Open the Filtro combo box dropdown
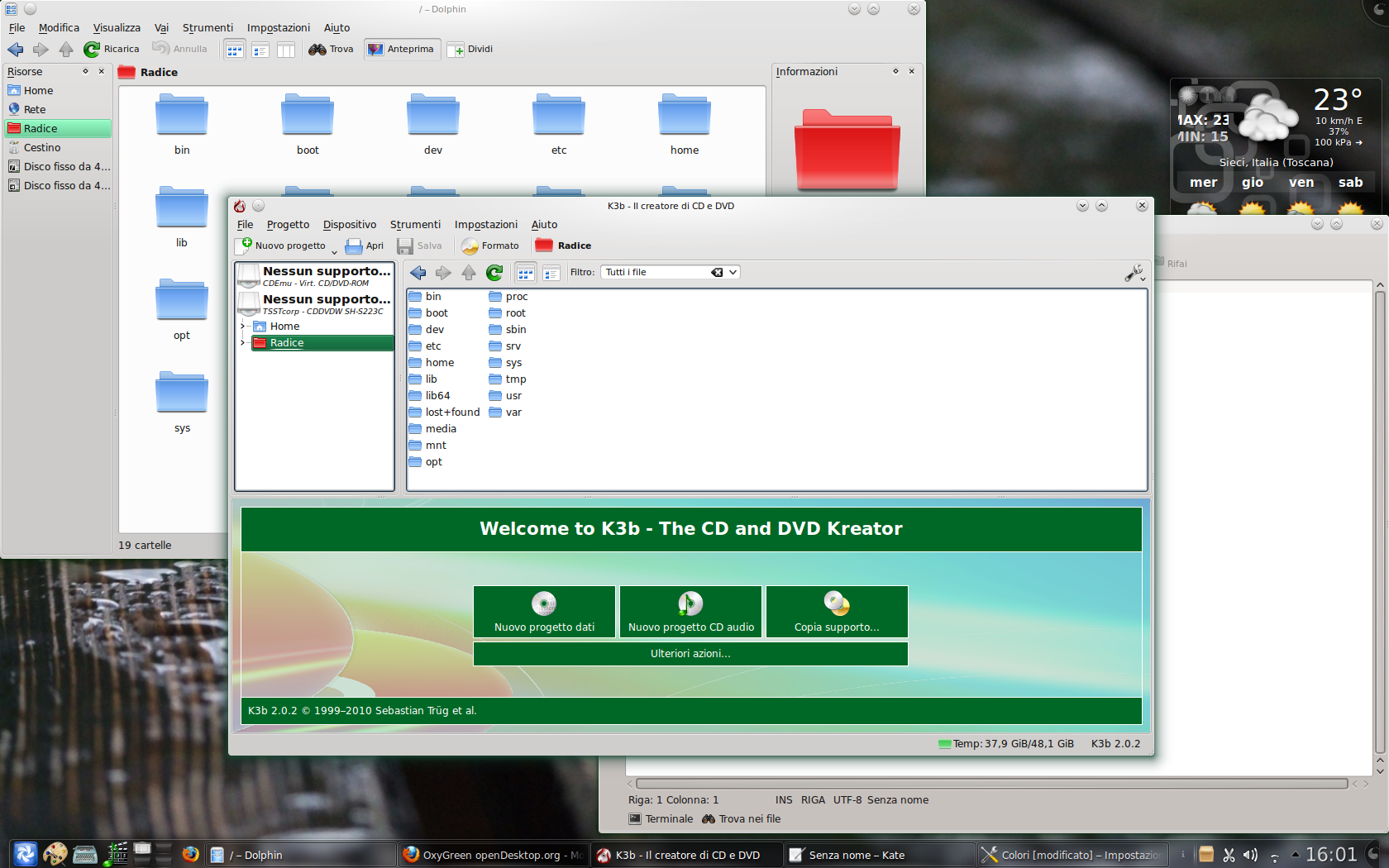 pos(733,272)
